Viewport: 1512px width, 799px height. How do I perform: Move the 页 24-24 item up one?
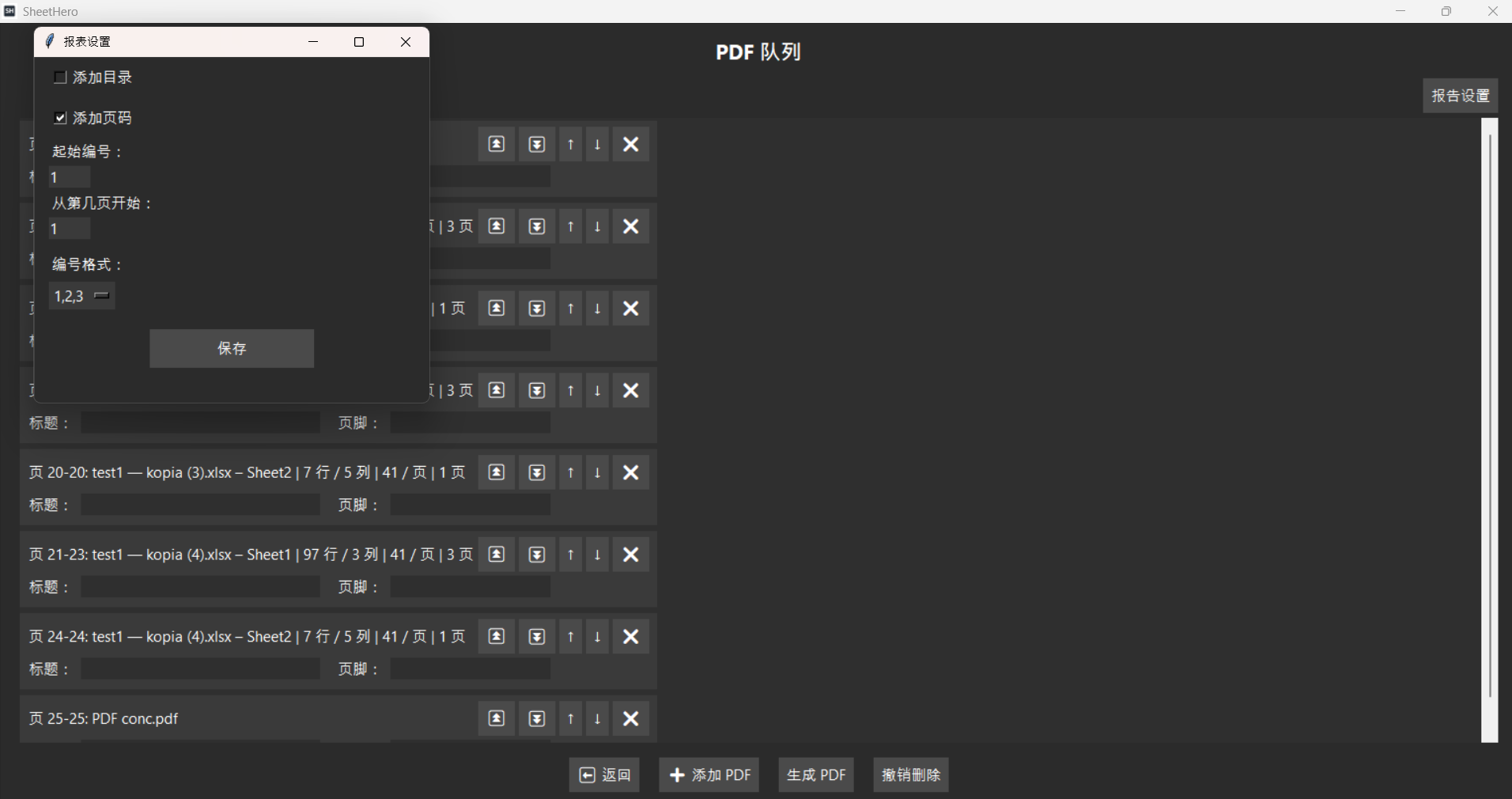click(x=571, y=637)
